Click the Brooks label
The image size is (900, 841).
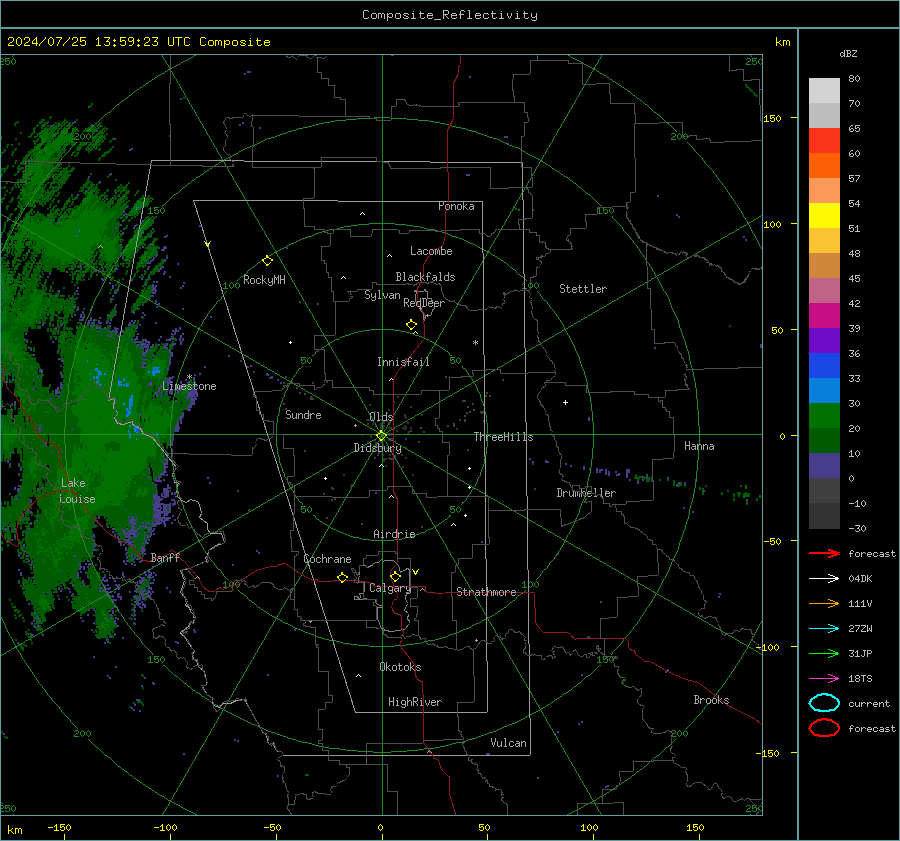click(x=711, y=700)
